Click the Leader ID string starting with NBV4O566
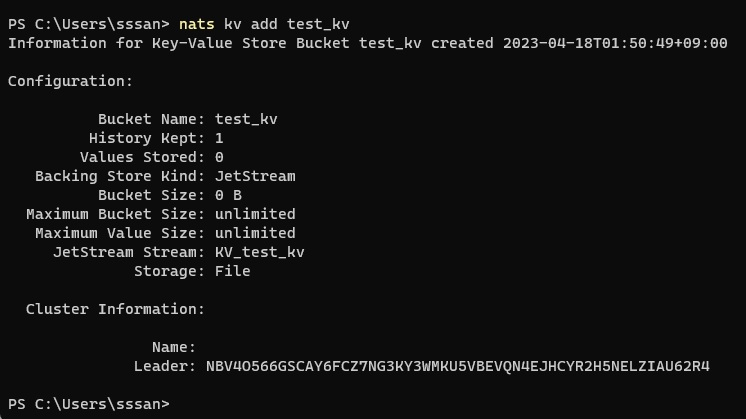Viewport: 746px width, 419px height. click(457, 366)
